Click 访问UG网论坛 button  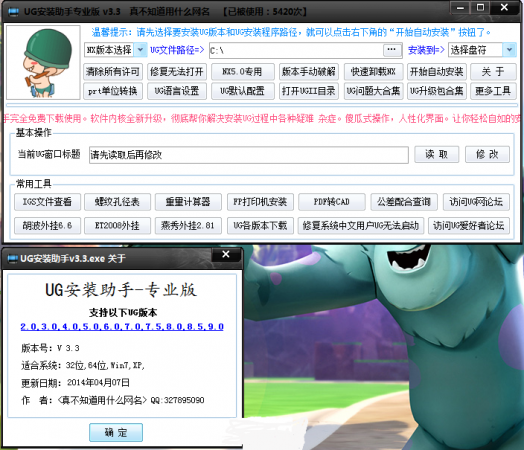[x=476, y=202]
